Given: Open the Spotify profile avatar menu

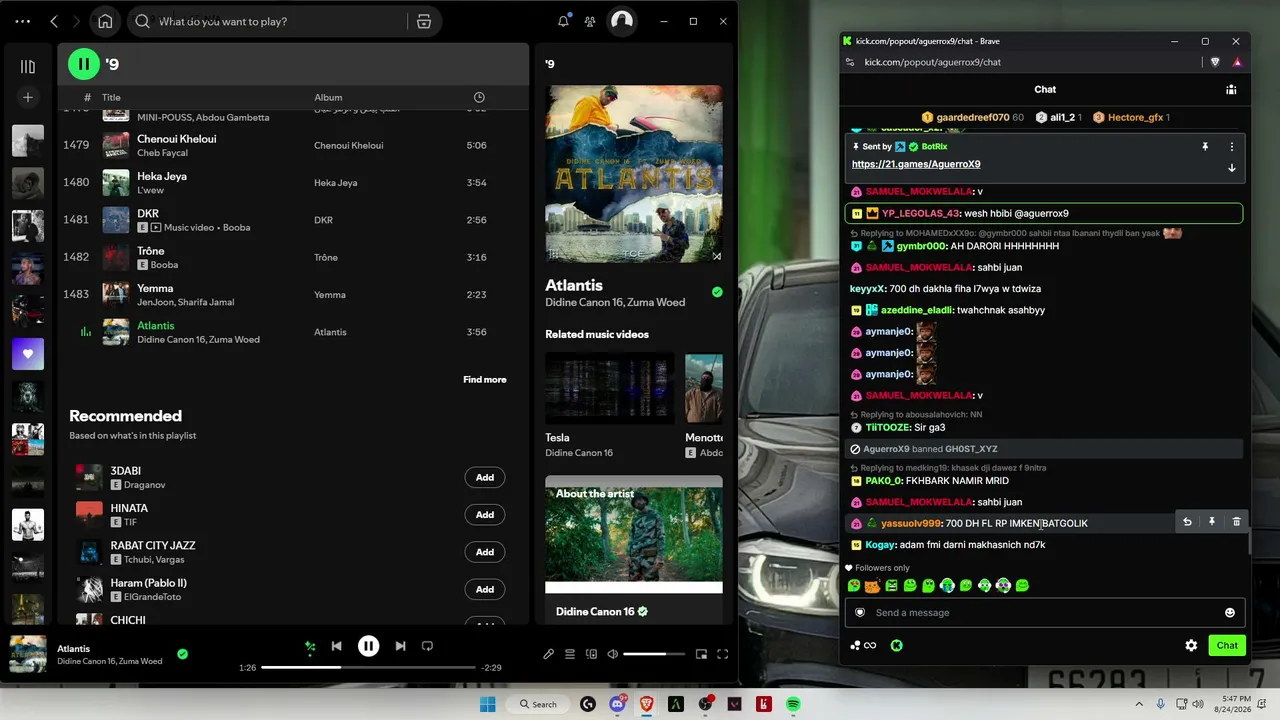Looking at the screenshot, I should pyautogui.click(x=622, y=21).
